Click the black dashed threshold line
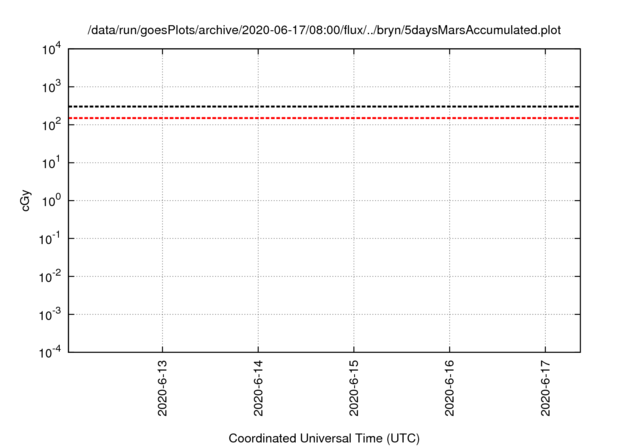This screenshot has width=640, height=448. 324,106
